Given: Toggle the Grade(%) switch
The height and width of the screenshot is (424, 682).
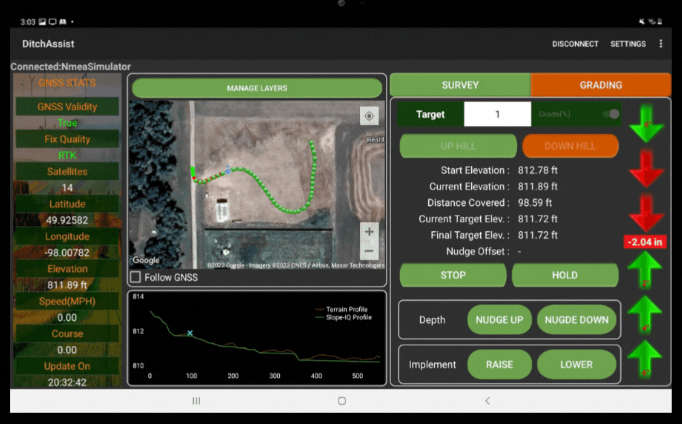Looking at the screenshot, I should (x=611, y=114).
